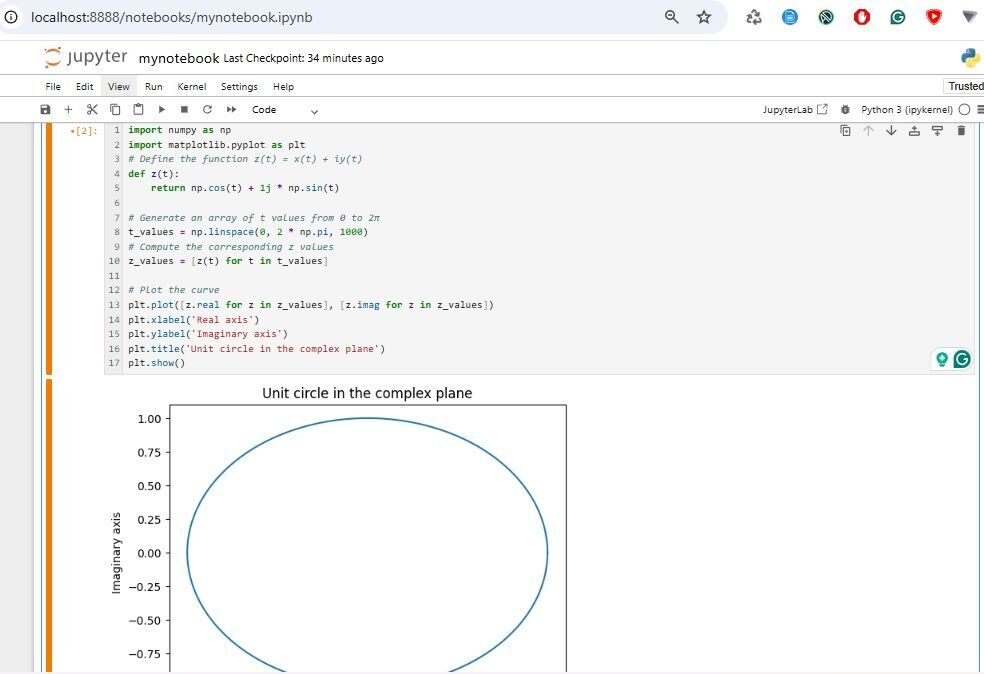
Task: Click the browser address bar URL
Action: coord(170,17)
